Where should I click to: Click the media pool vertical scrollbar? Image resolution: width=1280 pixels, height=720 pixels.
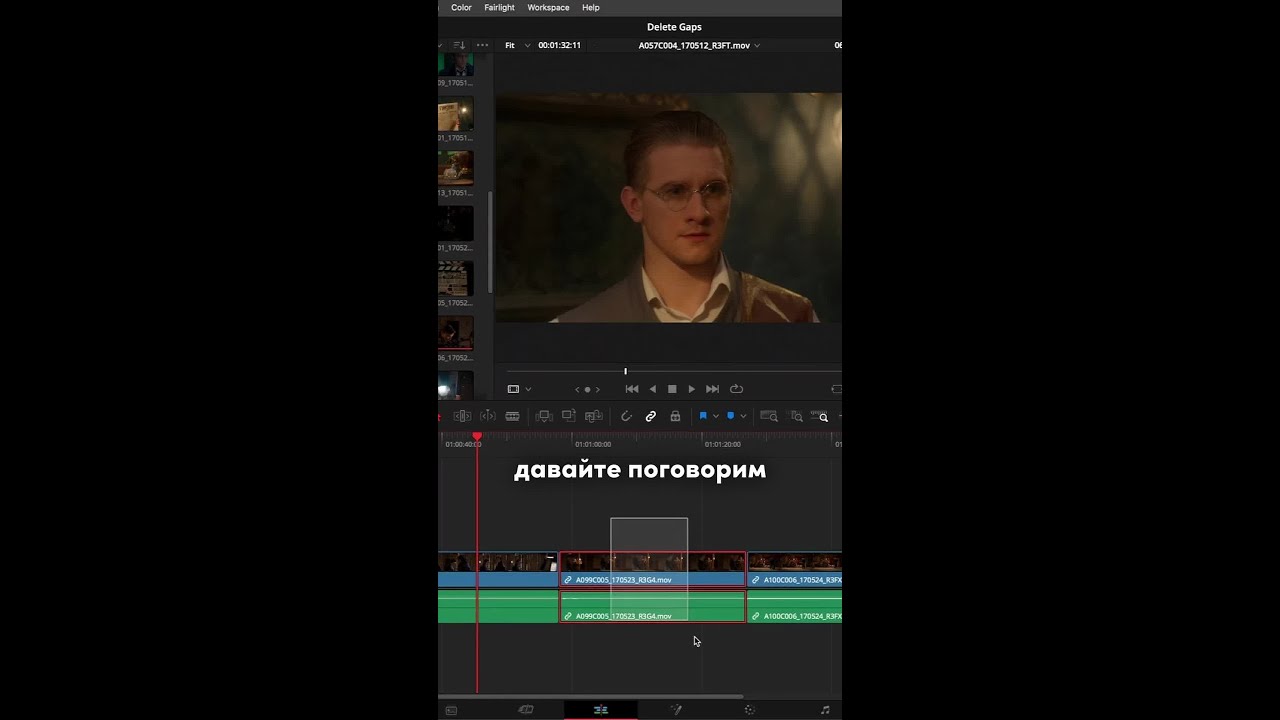[x=489, y=243]
